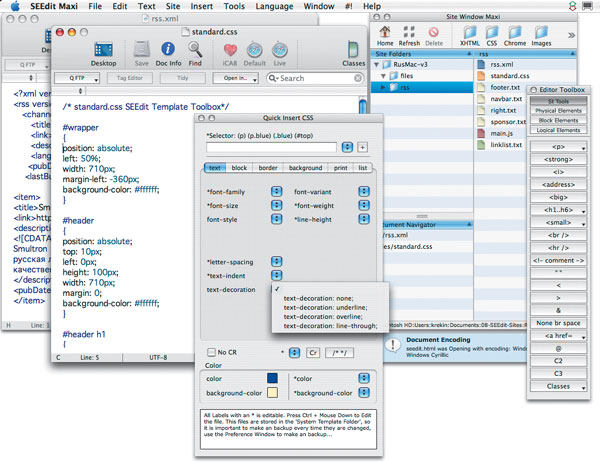Open the Classes icon in toolbar
Viewport: 600px width, 462px height.
tap(353, 50)
